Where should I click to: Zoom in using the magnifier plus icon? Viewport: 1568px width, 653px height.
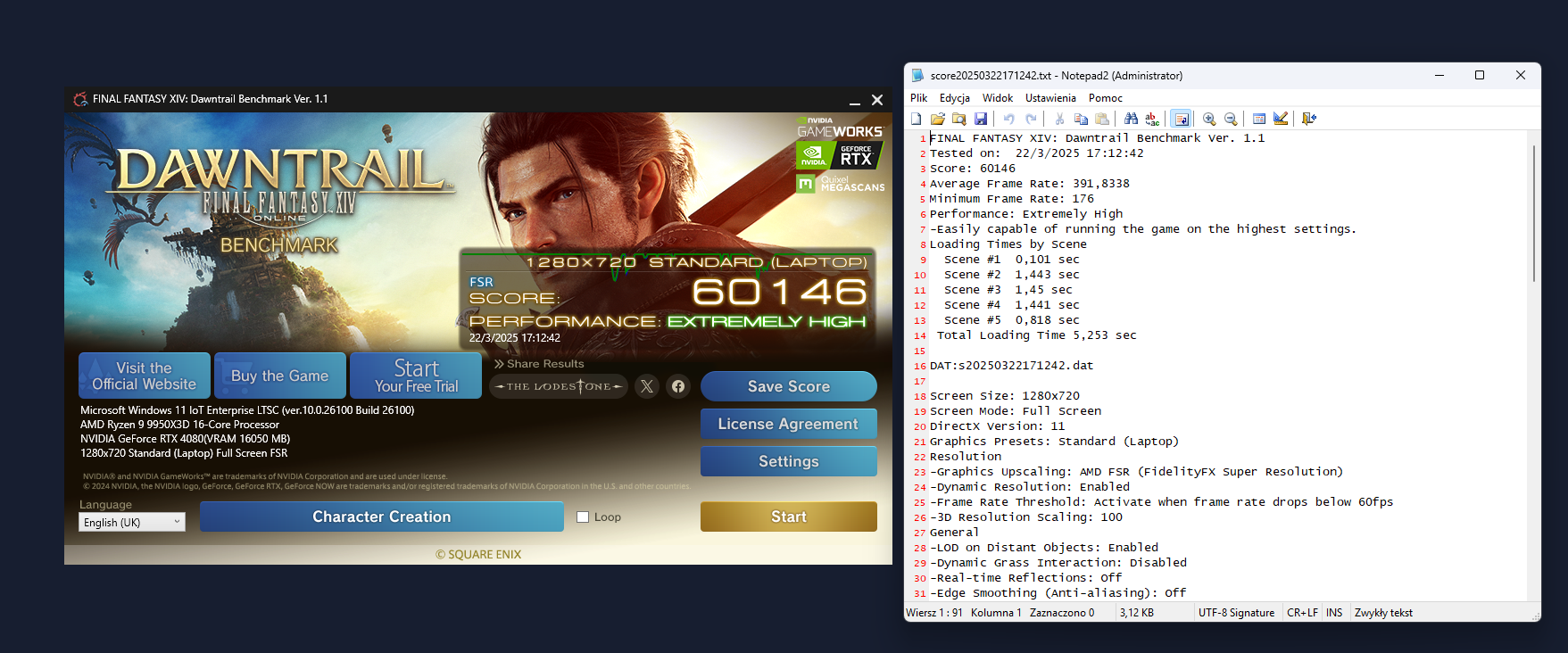(1209, 119)
